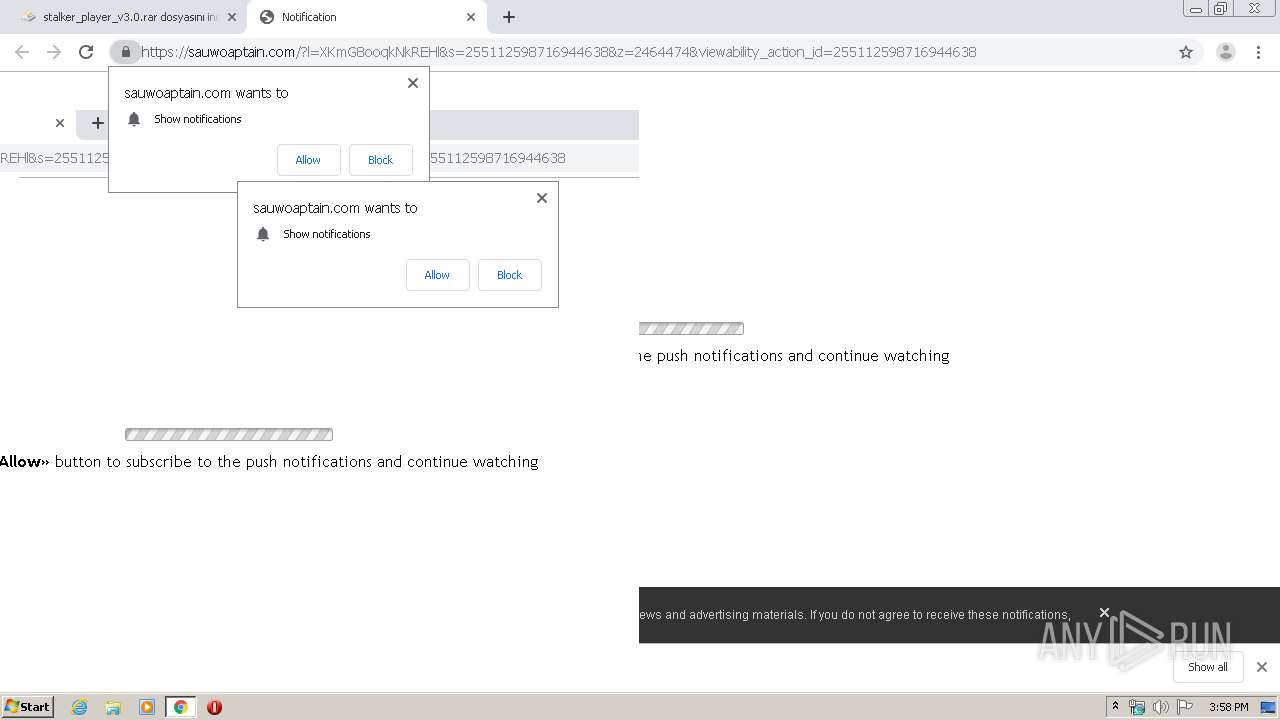Go forward to next page
1280x720 pixels.
point(54,52)
